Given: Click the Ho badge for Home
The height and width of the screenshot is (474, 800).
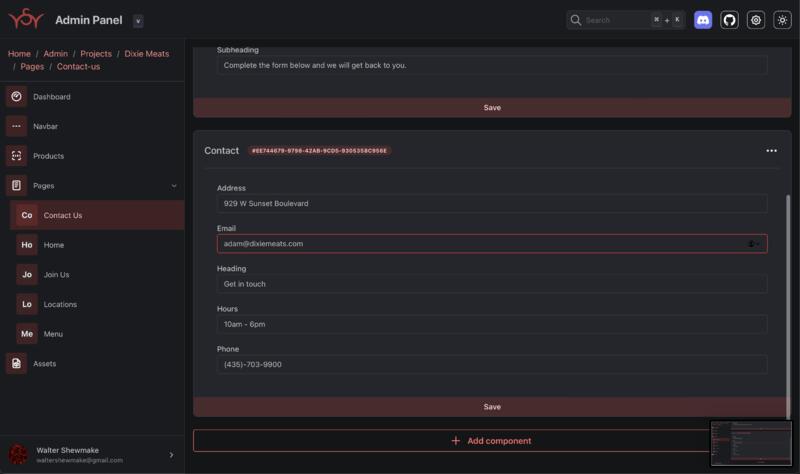Looking at the screenshot, I should 27,245.
